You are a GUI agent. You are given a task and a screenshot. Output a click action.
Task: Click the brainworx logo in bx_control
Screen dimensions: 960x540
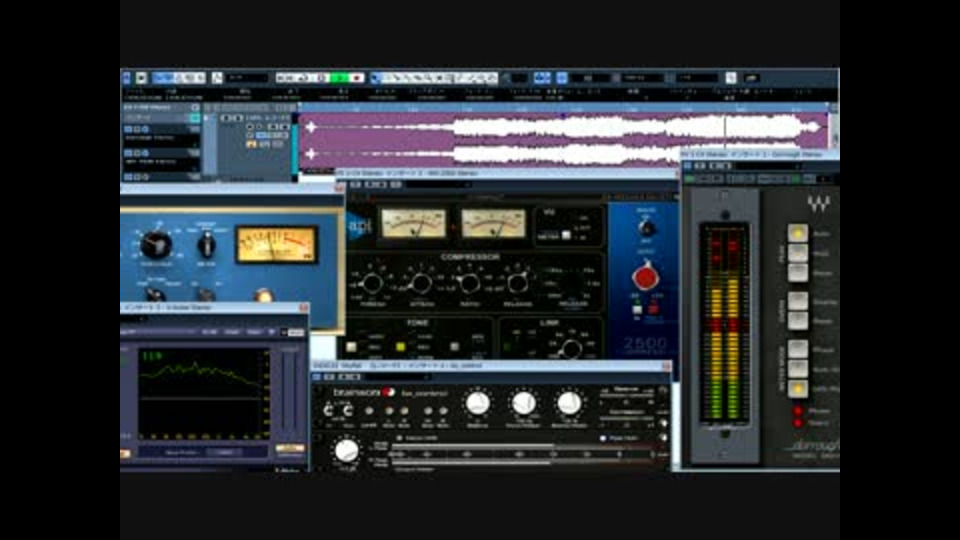[x=364, y=392]
